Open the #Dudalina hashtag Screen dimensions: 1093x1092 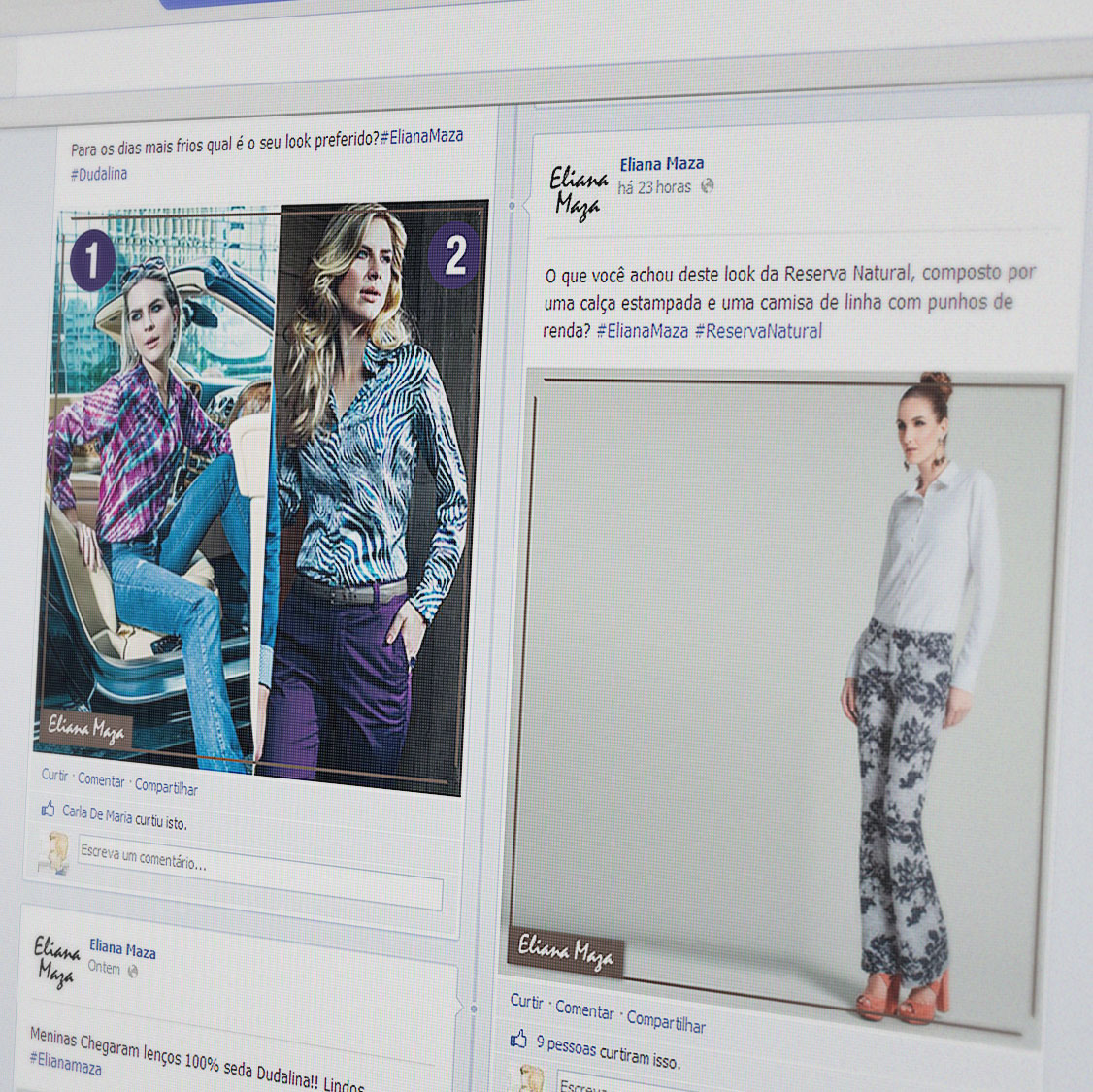pyautogui.click(x=98, y=174)
